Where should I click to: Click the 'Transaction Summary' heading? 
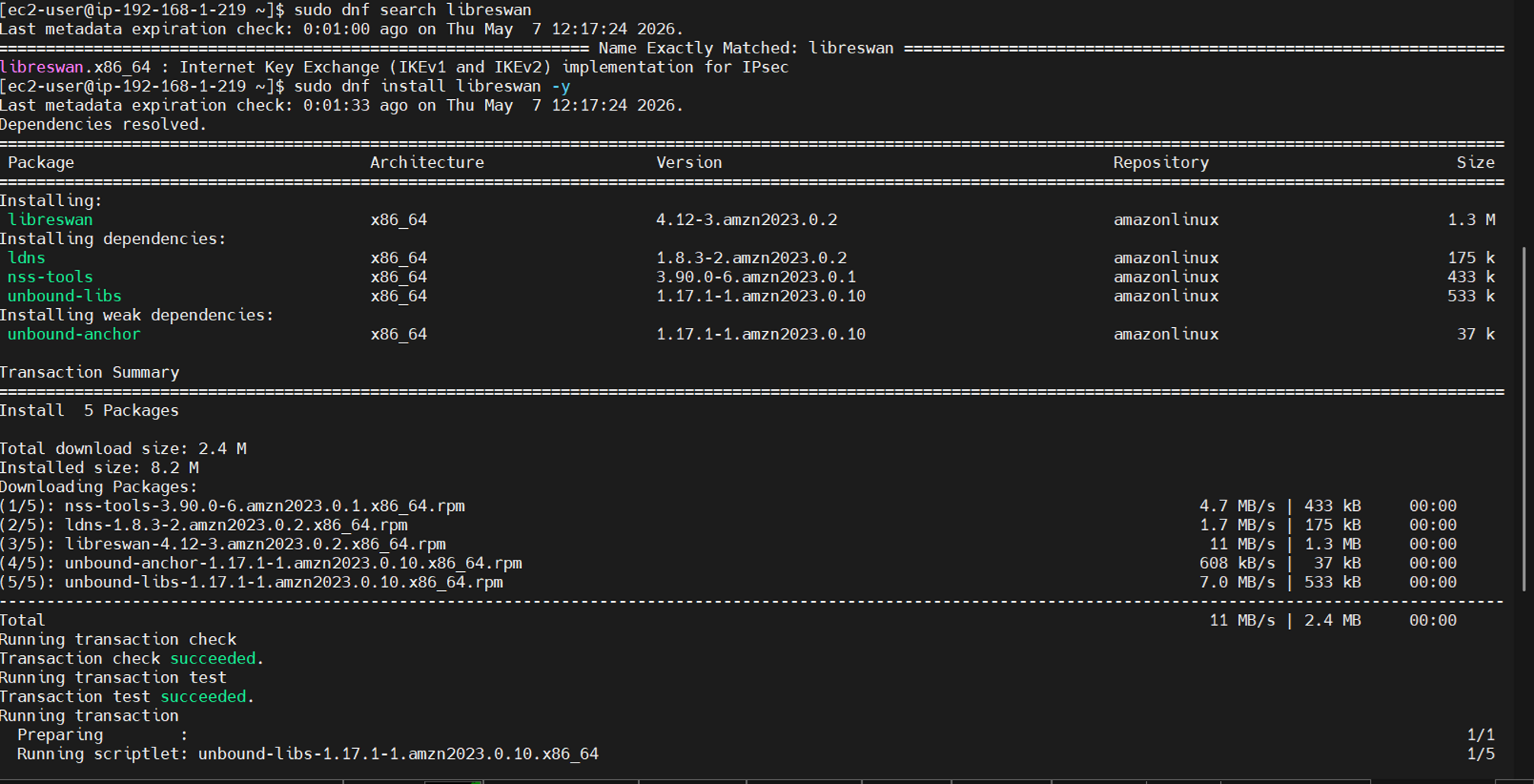coord(89,372)
